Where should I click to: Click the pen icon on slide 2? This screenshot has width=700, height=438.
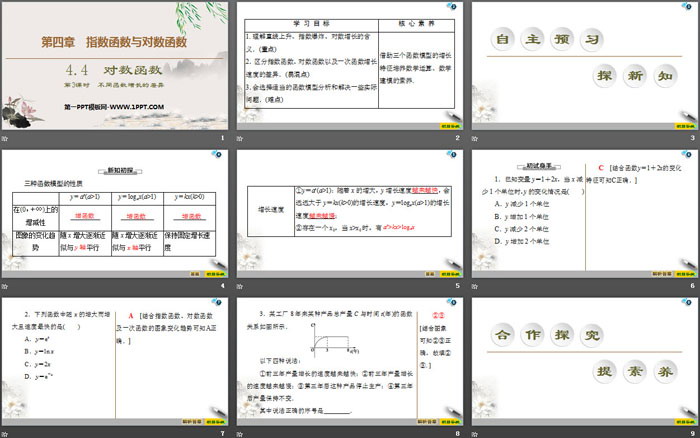[x=452, y=116]
